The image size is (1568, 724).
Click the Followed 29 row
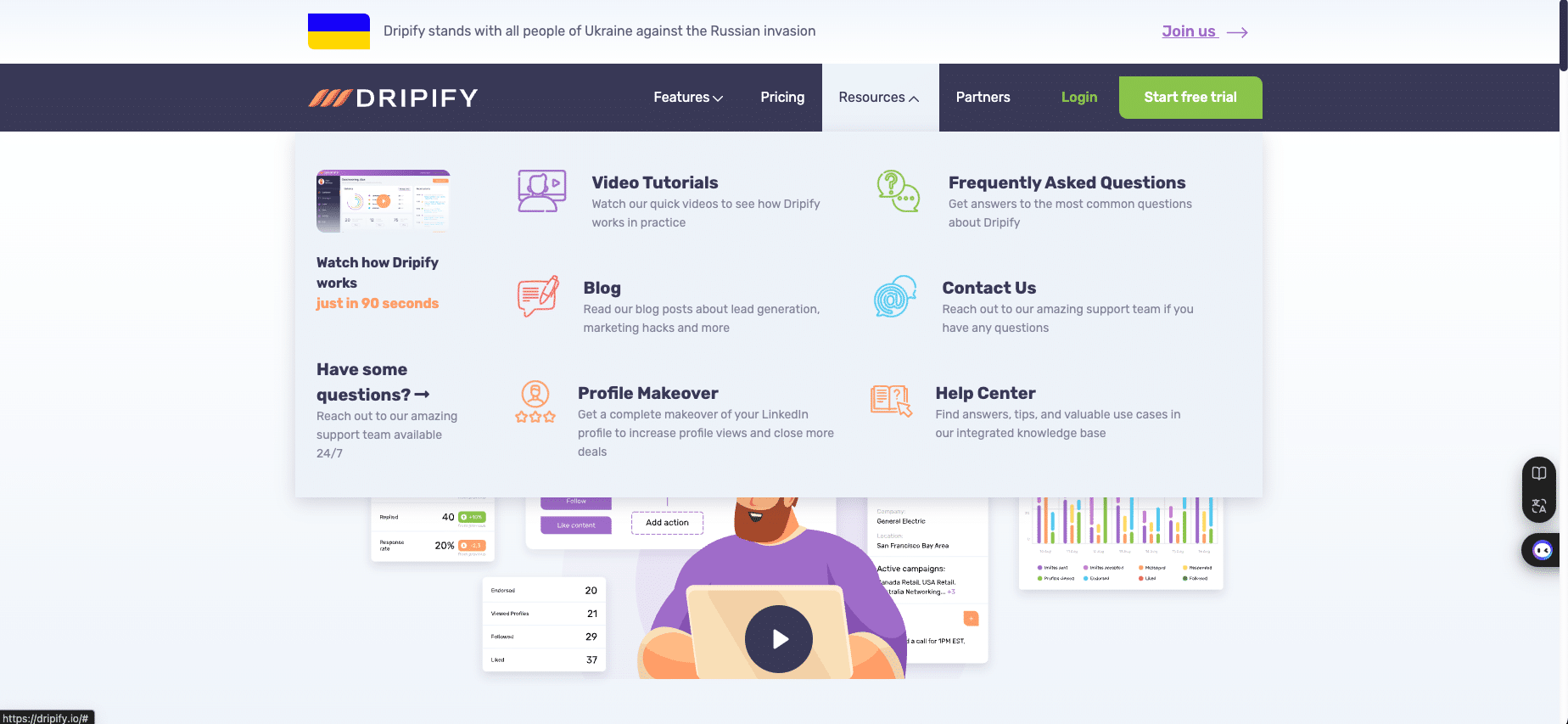pos(544,637)
